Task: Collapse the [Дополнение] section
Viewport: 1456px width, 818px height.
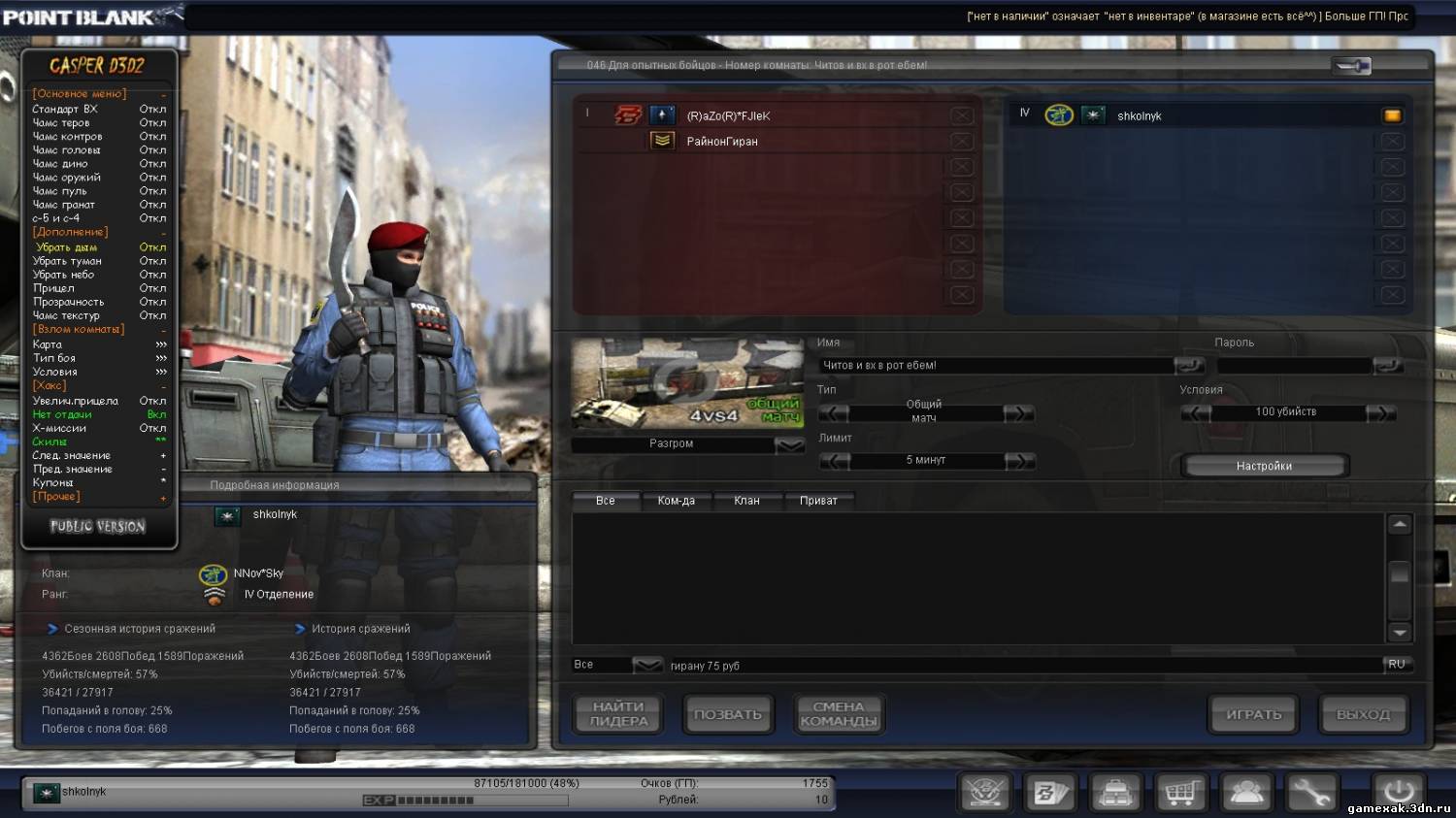Action: [163, 233]
